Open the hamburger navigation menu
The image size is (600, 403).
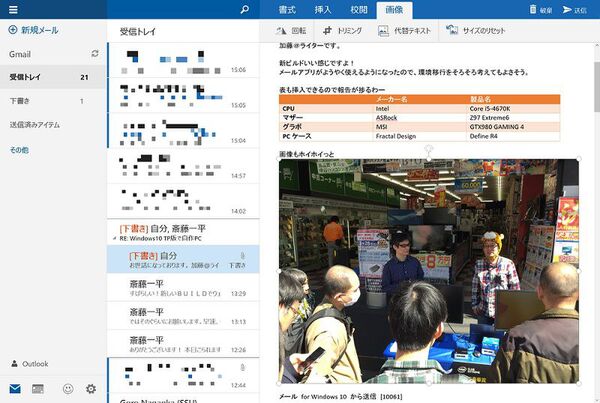click(x=13, y=9)
